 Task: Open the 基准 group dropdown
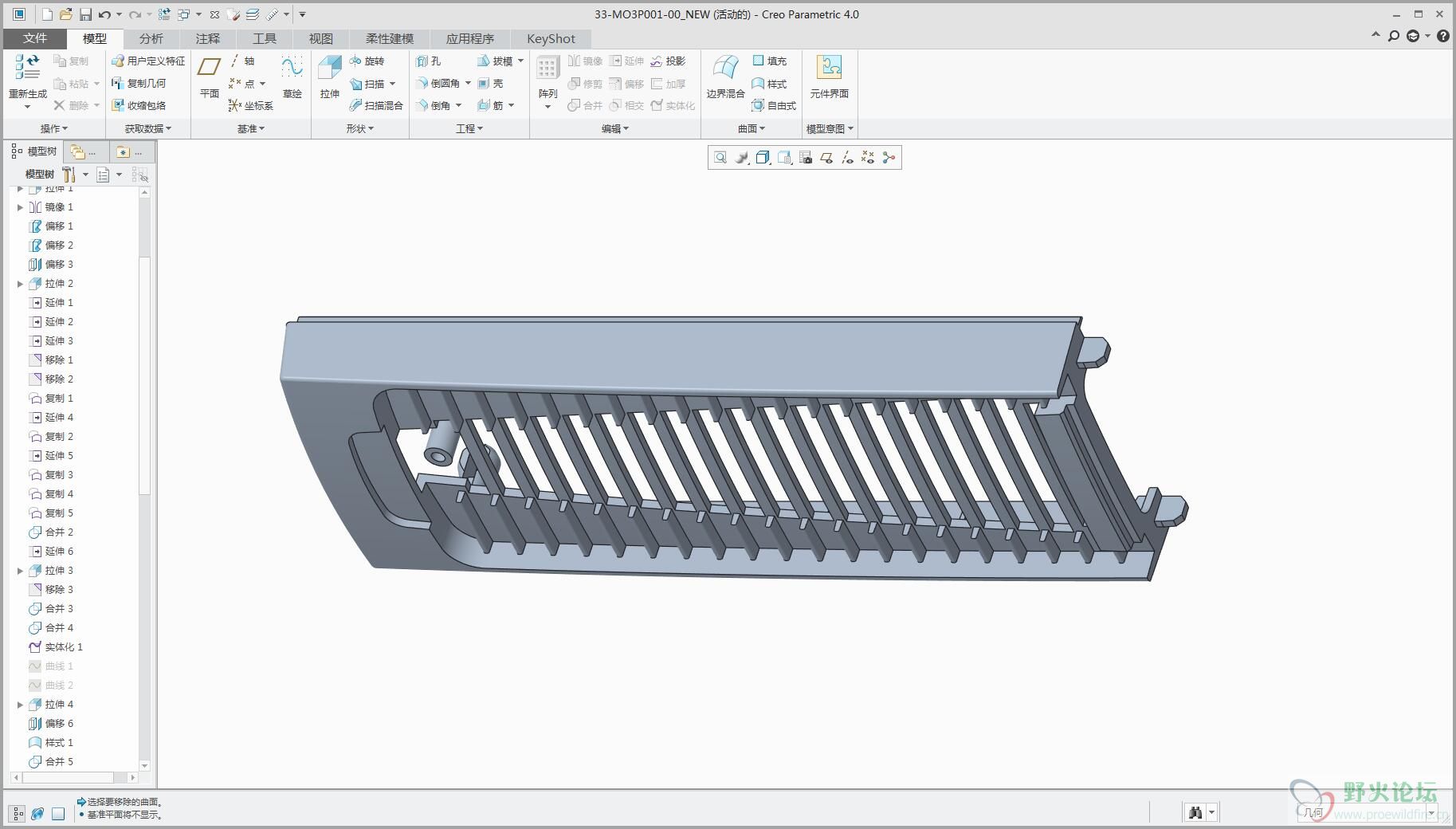click(x=251, y=128)
